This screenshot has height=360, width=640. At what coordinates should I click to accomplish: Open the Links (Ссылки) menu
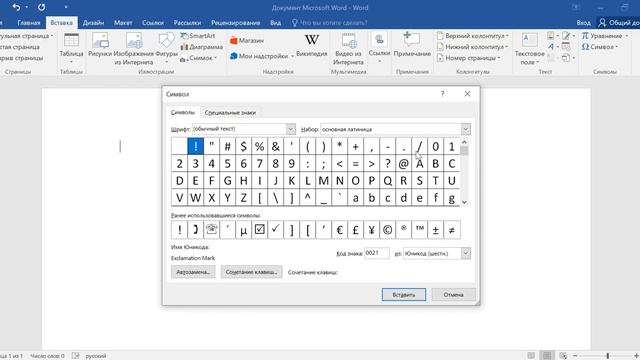click(x=379, y=48)
